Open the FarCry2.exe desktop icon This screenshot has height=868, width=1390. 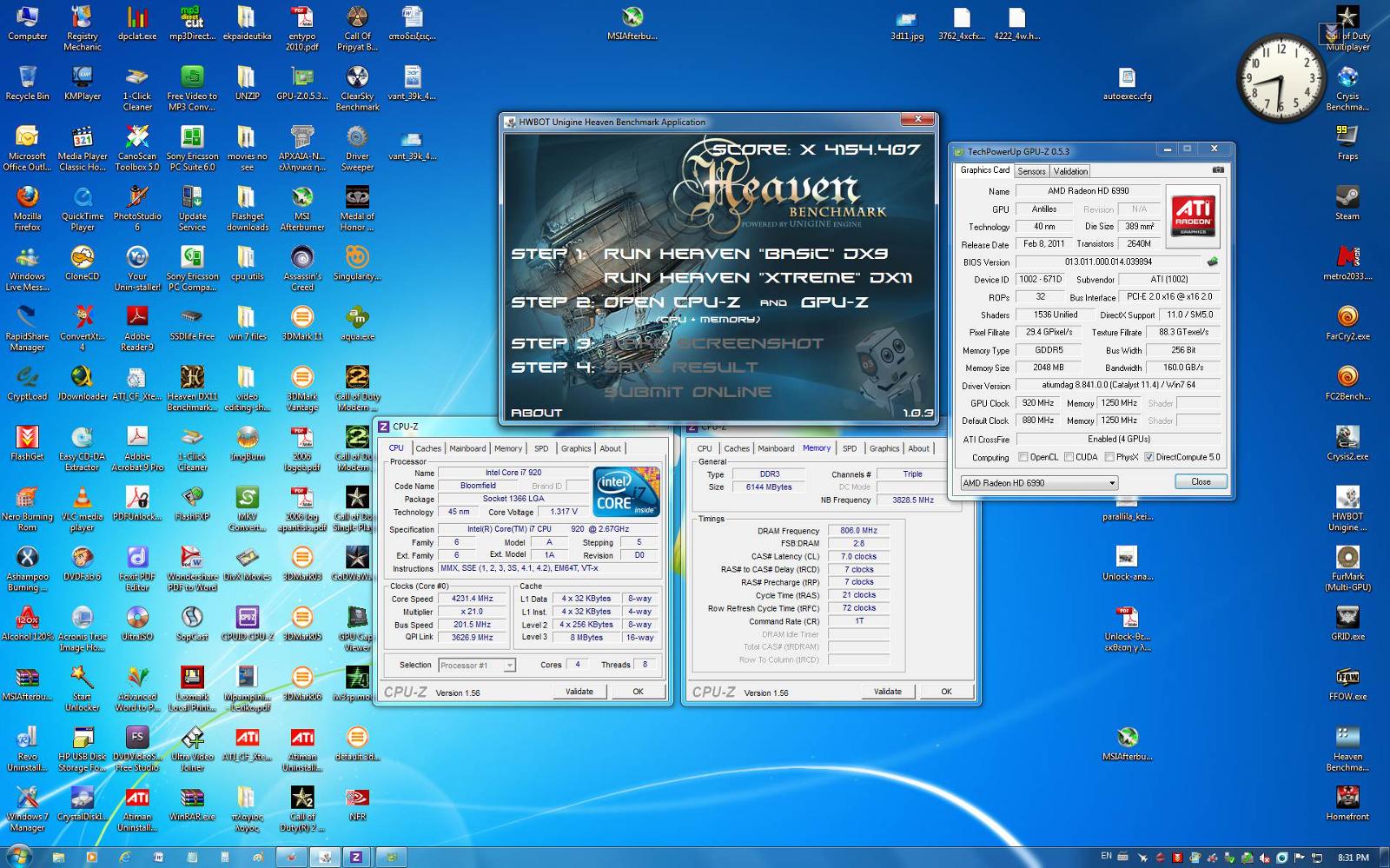[1347, 323]
